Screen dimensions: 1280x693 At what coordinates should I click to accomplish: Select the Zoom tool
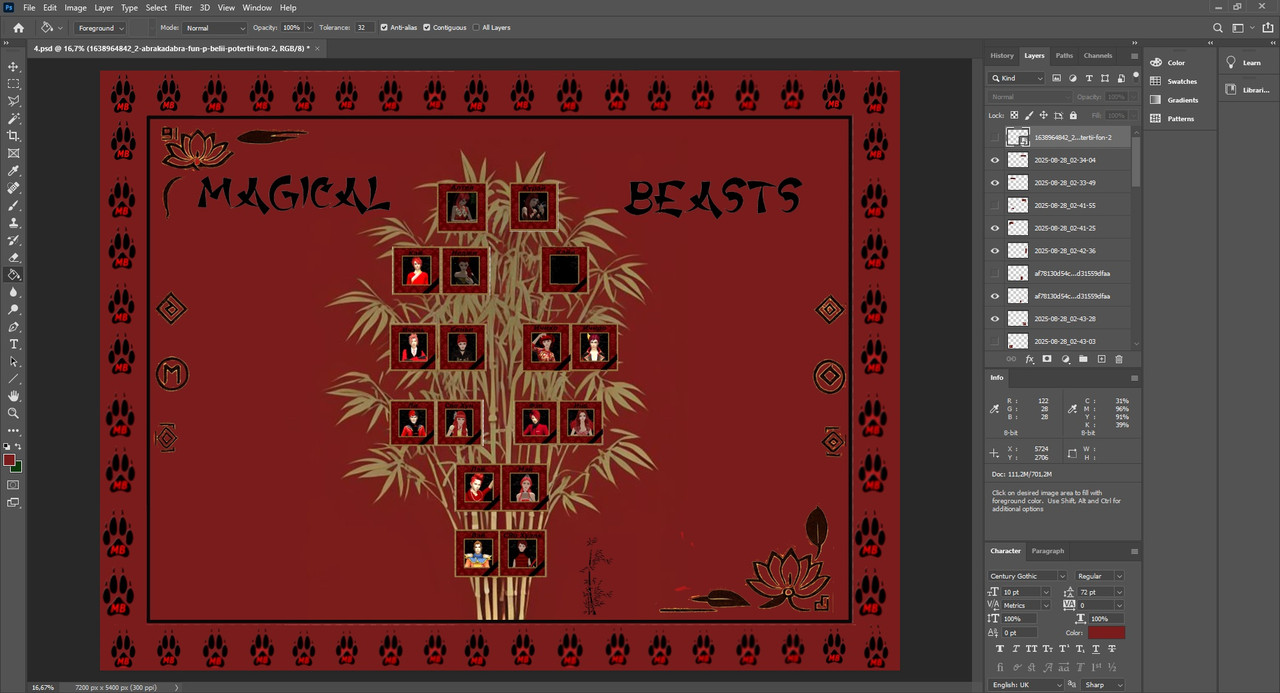point(14,413)
